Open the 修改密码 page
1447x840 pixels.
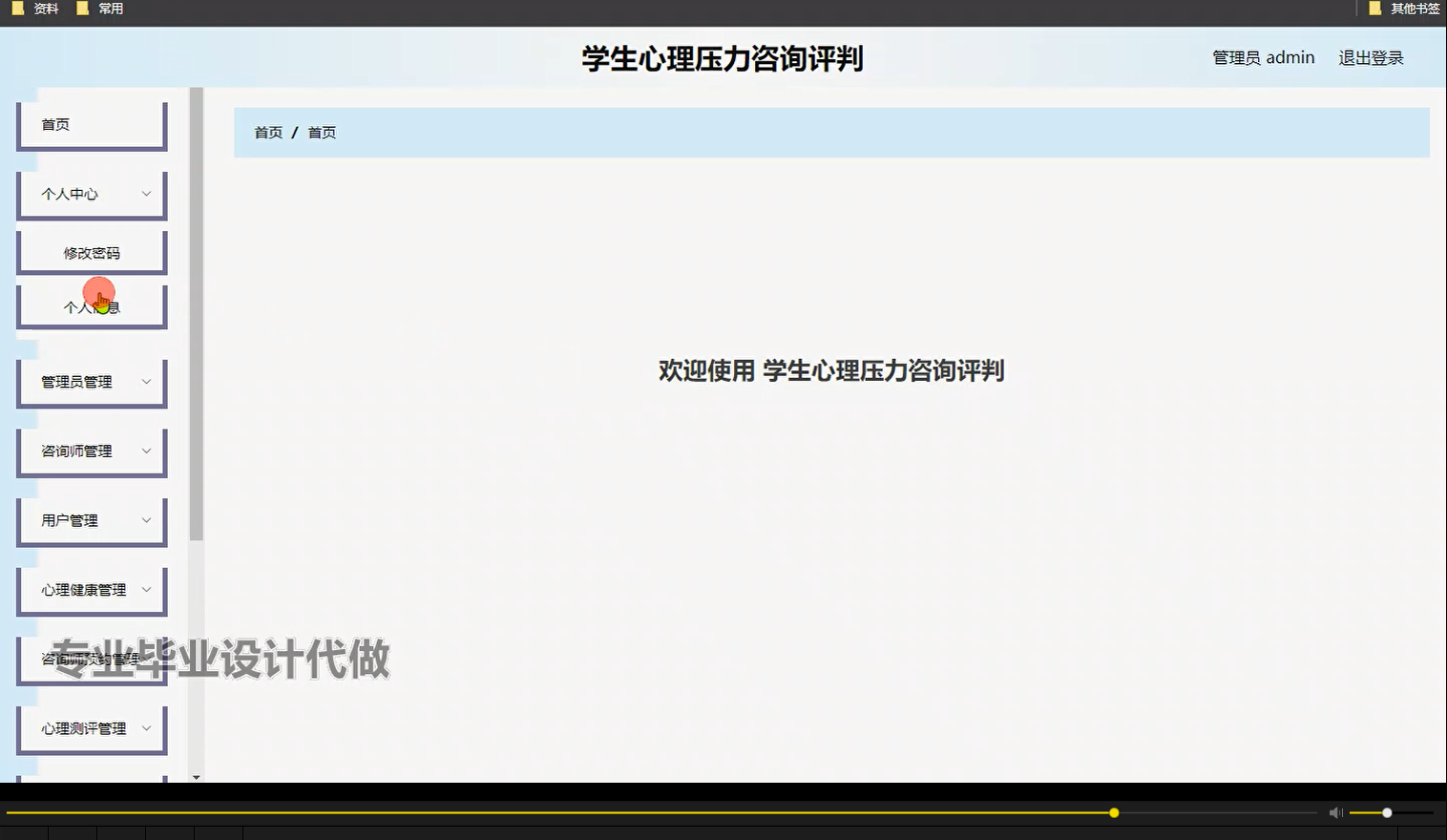pos(92,251)
